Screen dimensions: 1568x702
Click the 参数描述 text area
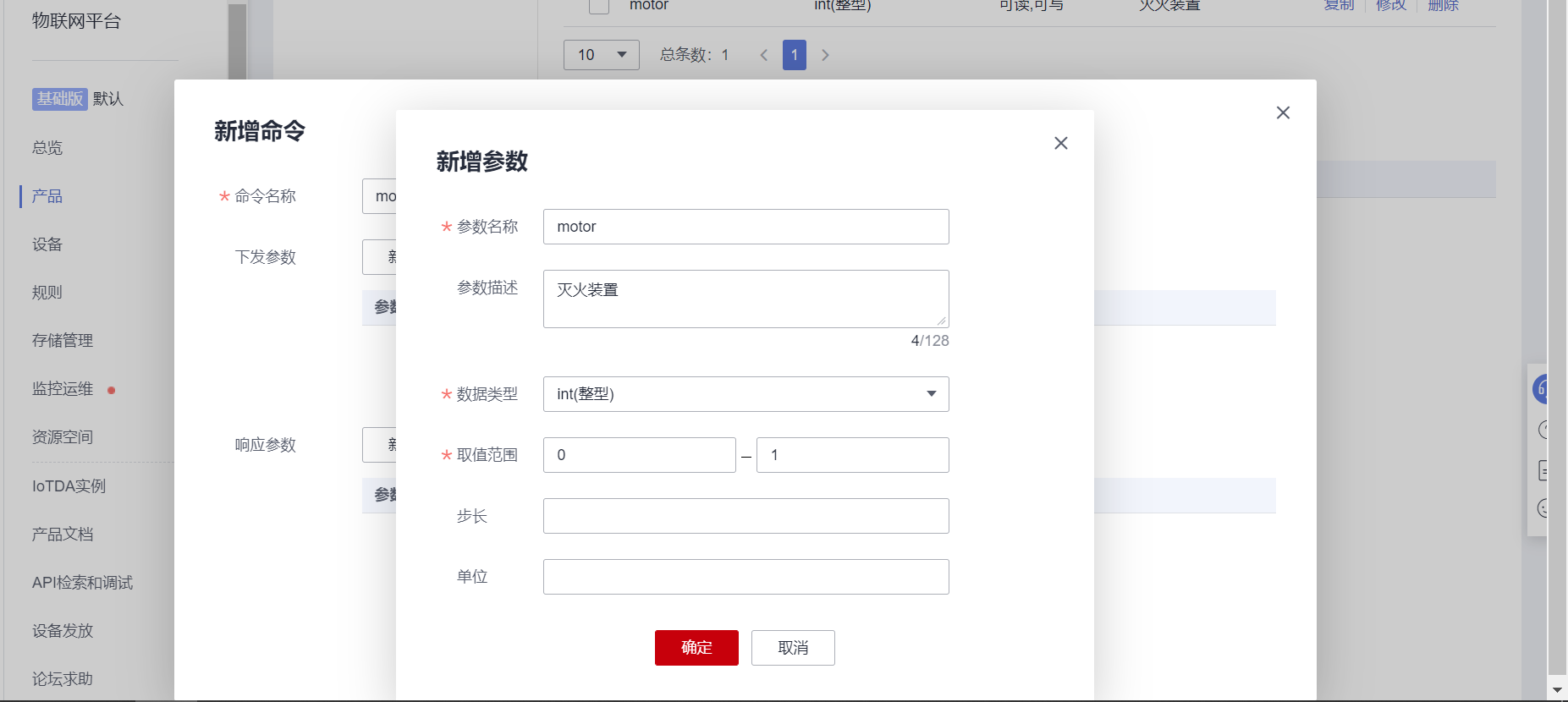click(745, 299)
